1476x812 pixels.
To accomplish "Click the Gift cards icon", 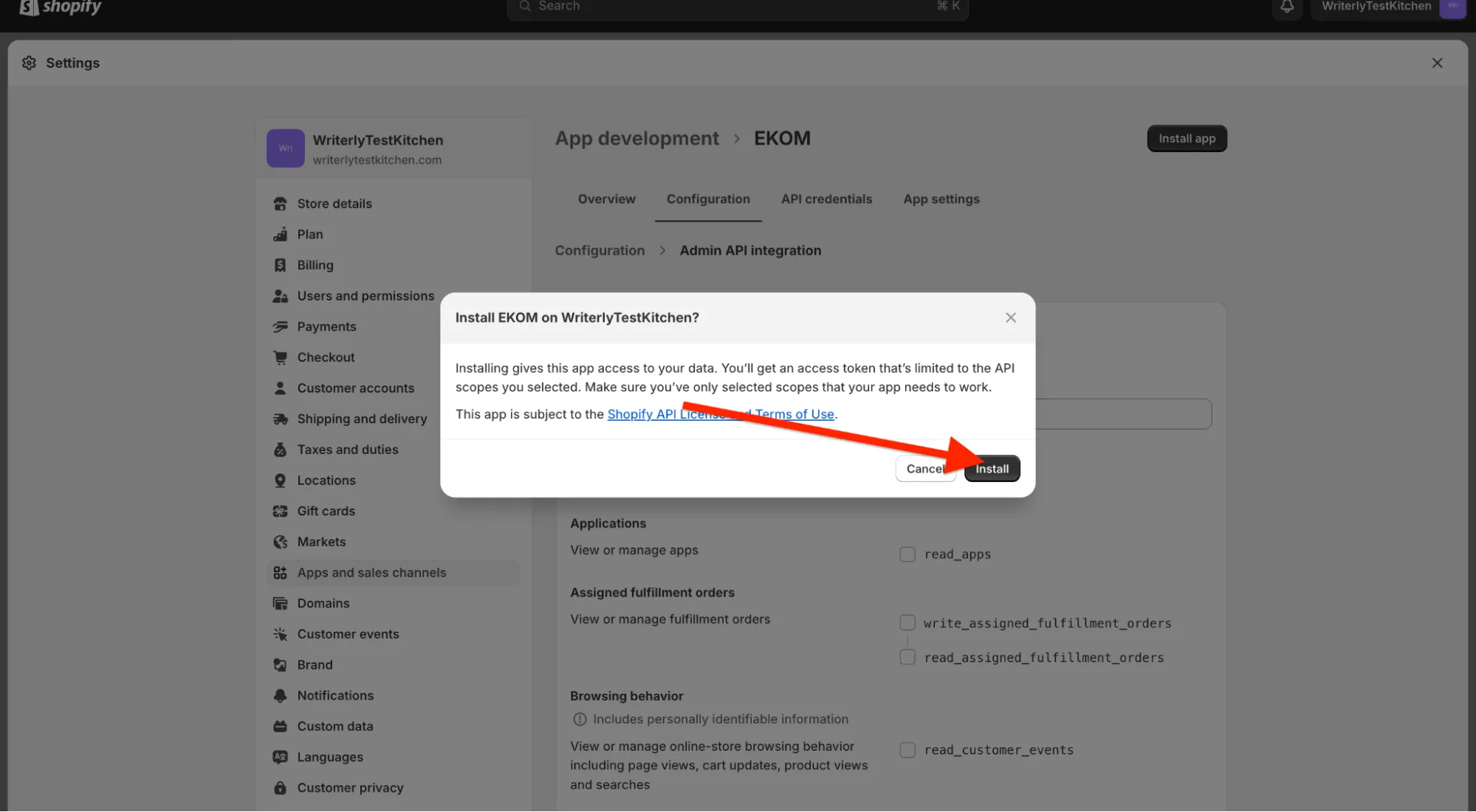I will pos(280,512).
